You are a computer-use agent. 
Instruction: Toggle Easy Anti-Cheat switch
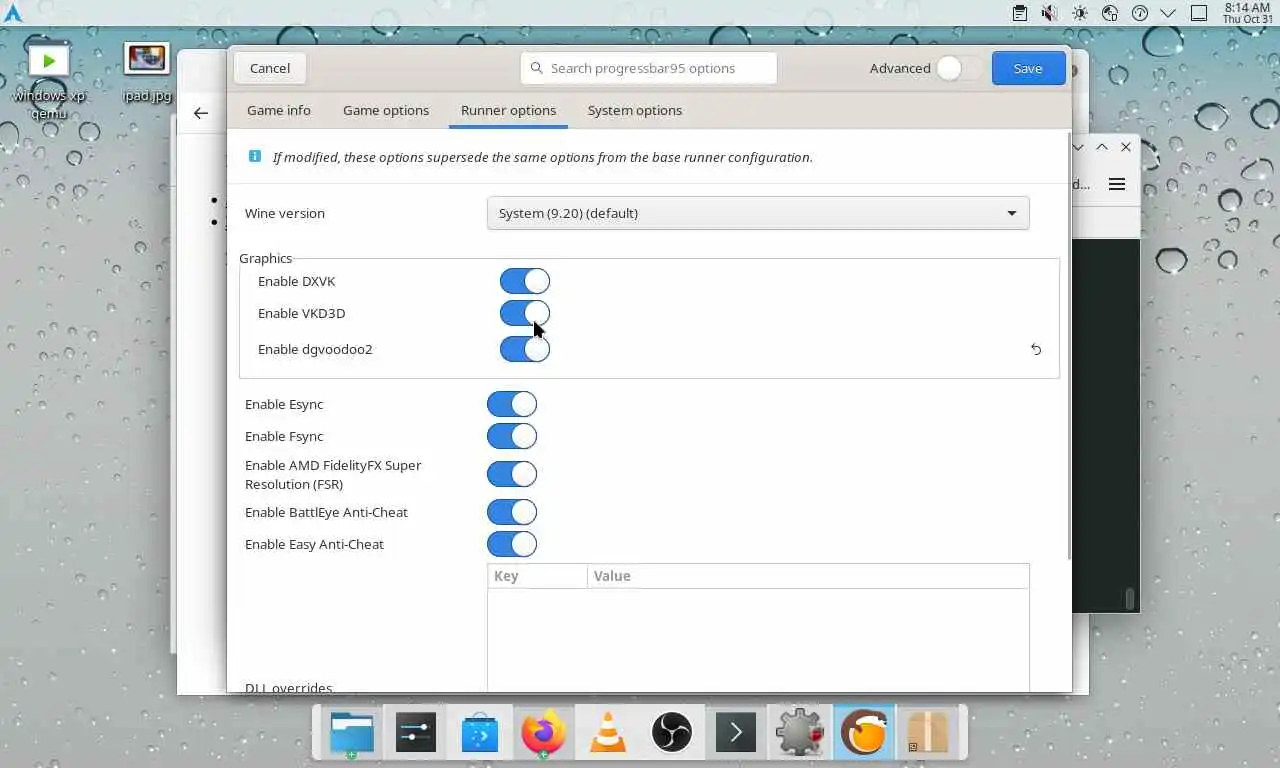512,544
